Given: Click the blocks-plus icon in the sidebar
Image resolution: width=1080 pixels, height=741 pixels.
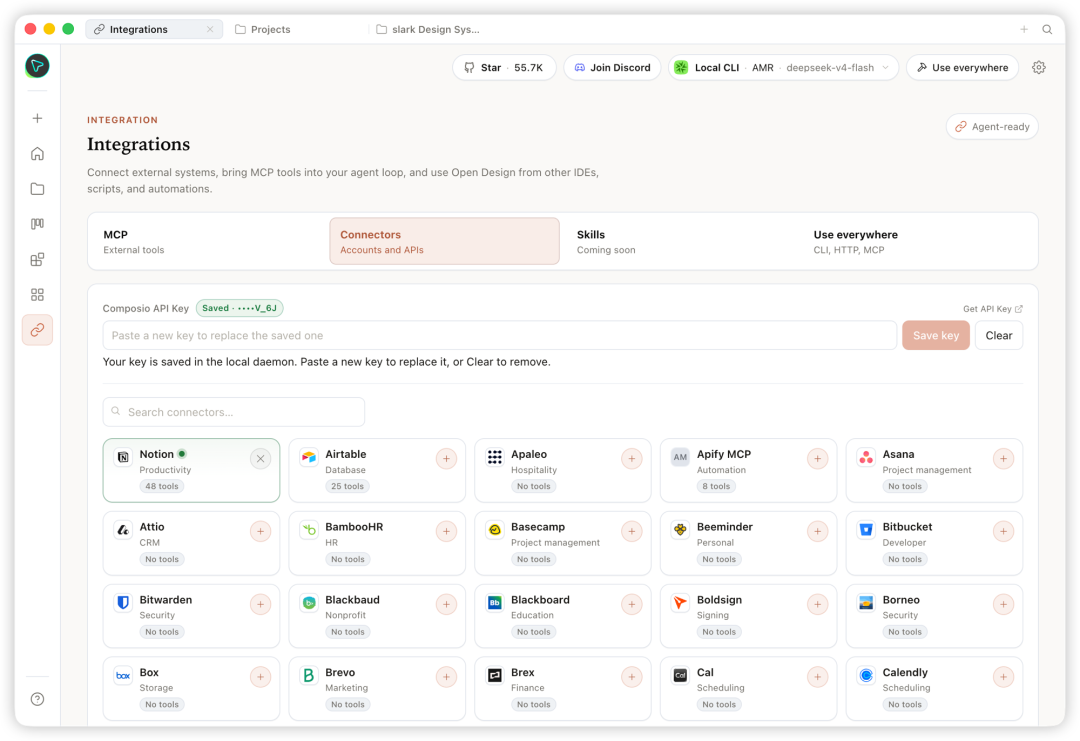Looking at the screenshot, I should (x=37, y=260).
